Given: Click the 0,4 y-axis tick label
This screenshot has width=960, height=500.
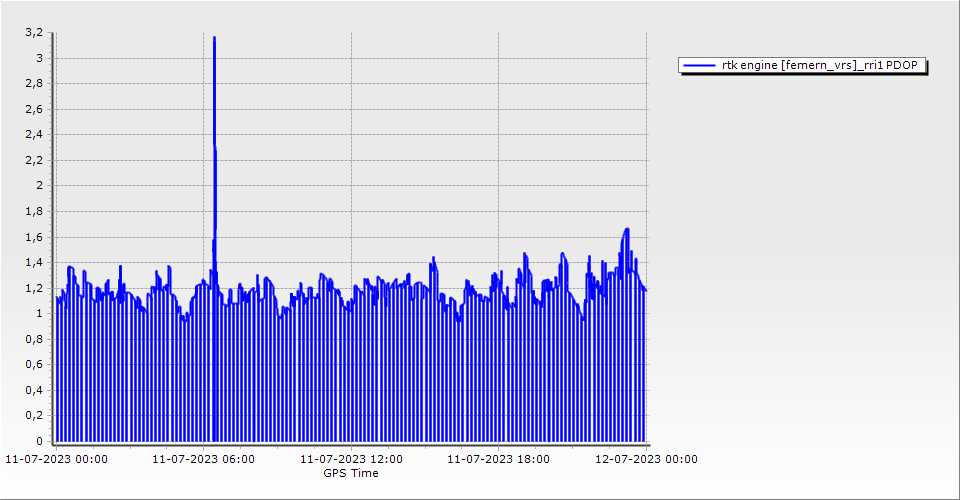Looking at the screenshot, I should [35, 390].
